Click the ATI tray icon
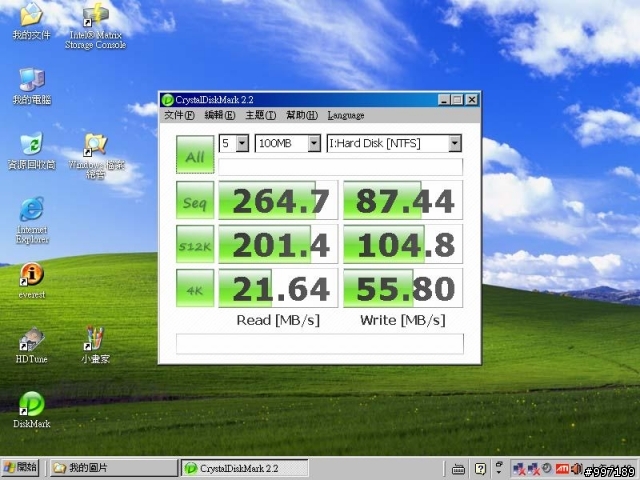The image size is (640, 480). tap(562, 469)
